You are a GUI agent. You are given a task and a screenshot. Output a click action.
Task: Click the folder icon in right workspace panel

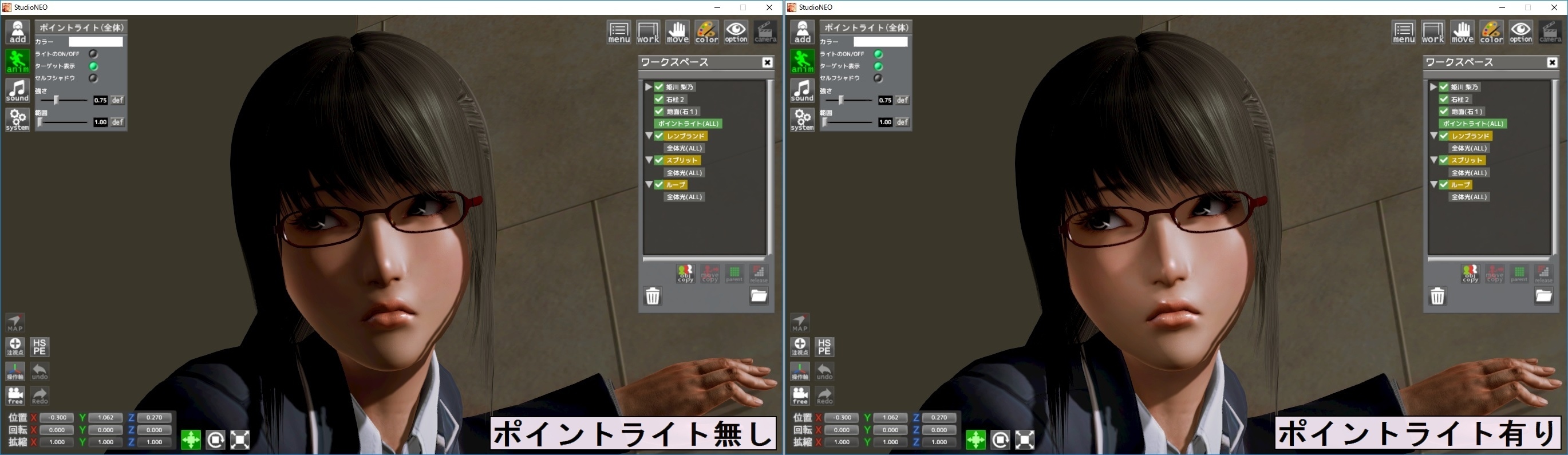1543,296
